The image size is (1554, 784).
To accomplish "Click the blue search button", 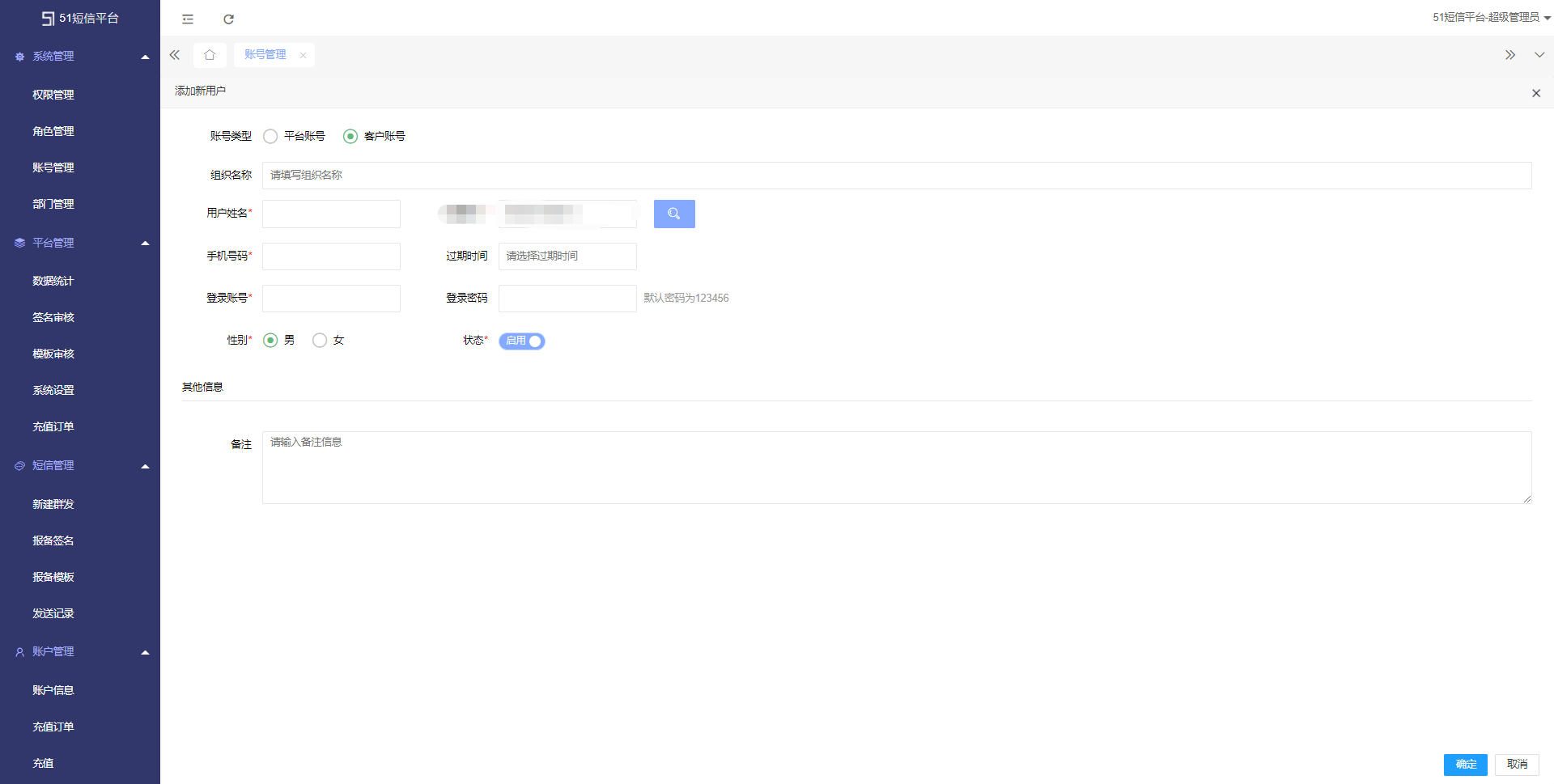I will coord(674,214).
